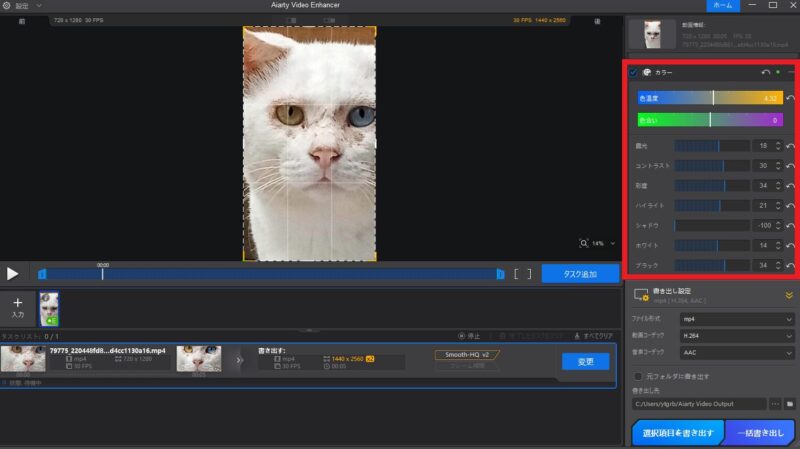Click the zoom magnifier icon at 14%

click(583, 243)
